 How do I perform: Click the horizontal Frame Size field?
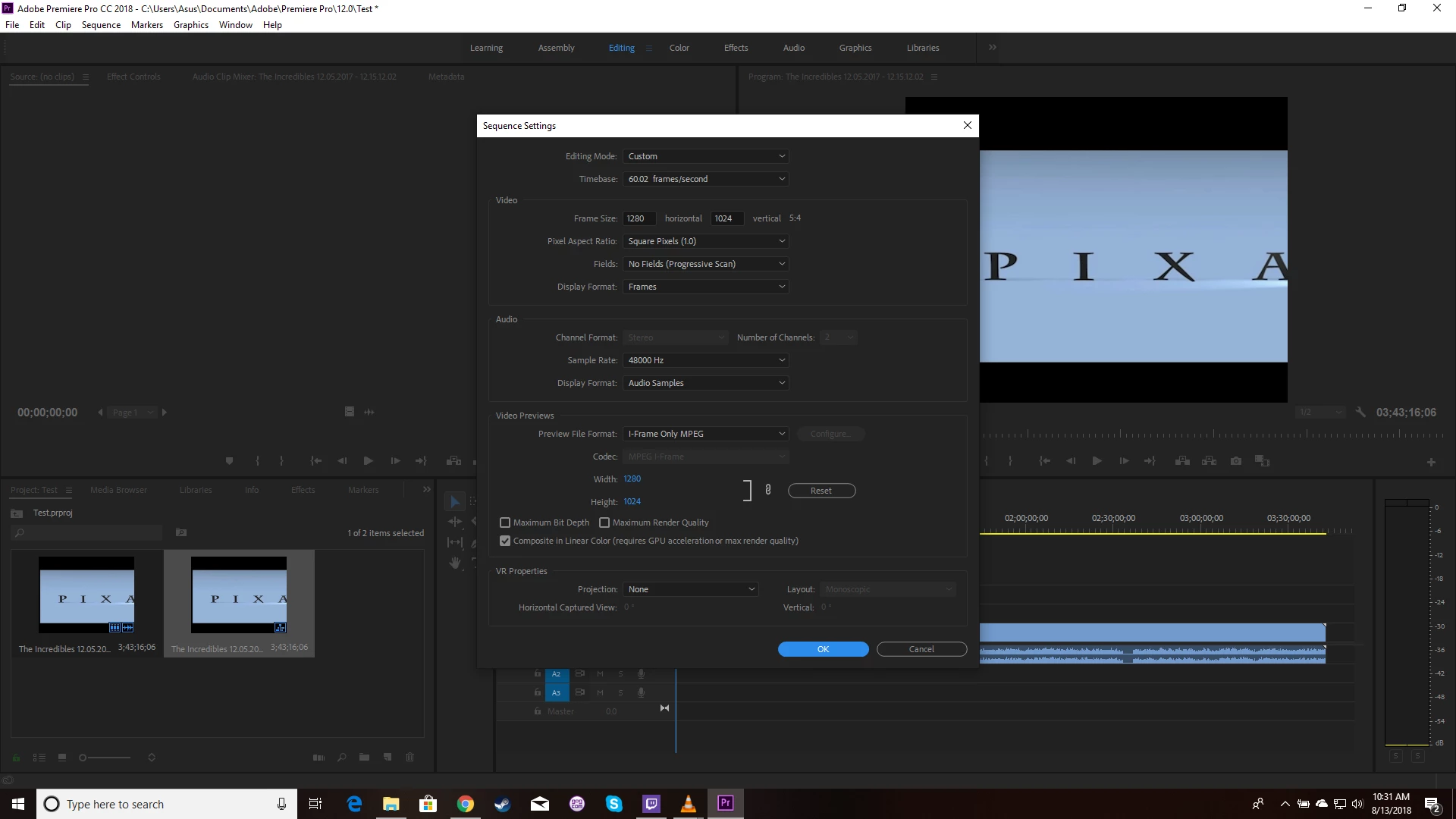(639, 218)
